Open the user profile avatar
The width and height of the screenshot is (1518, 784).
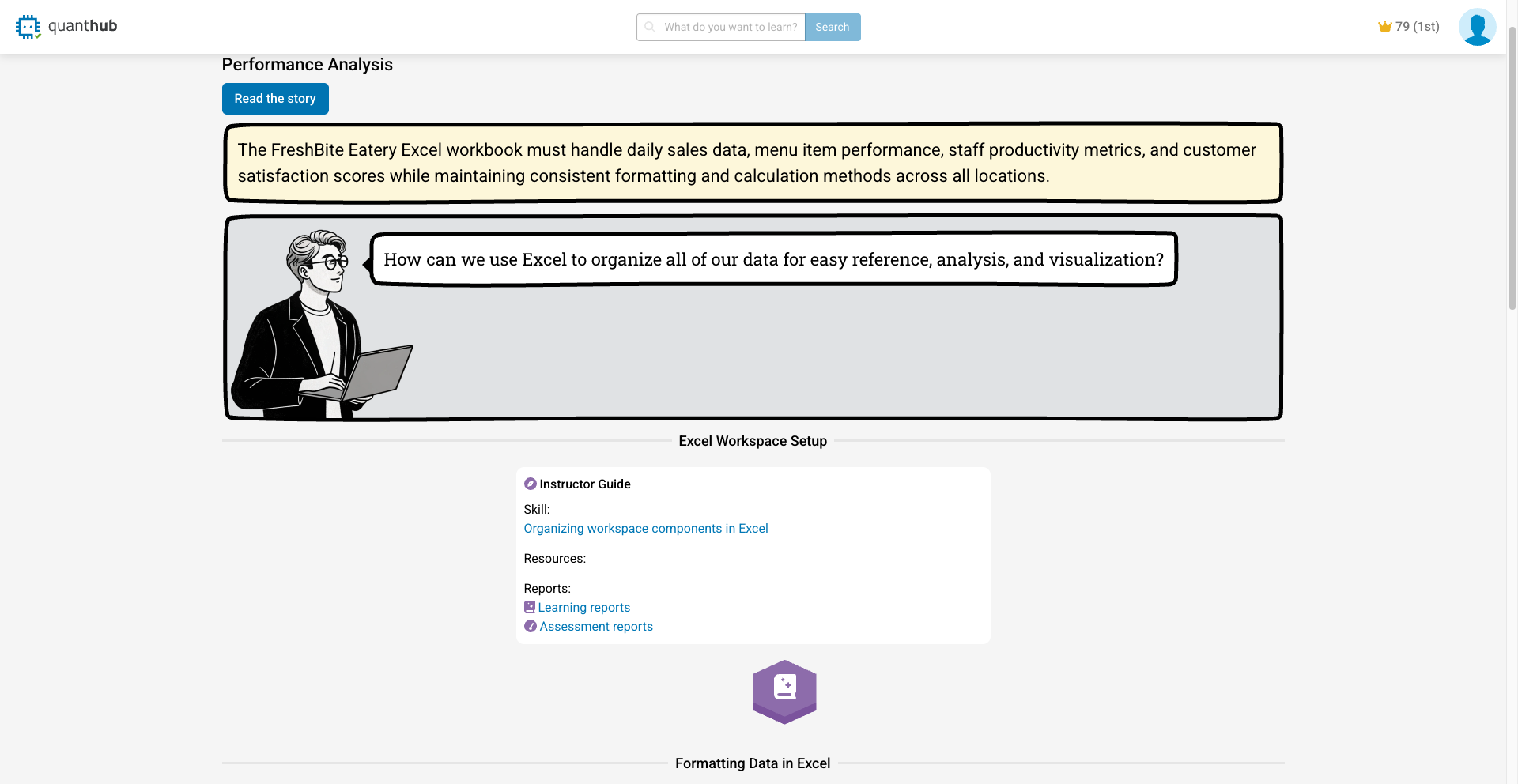(1477, 27)
